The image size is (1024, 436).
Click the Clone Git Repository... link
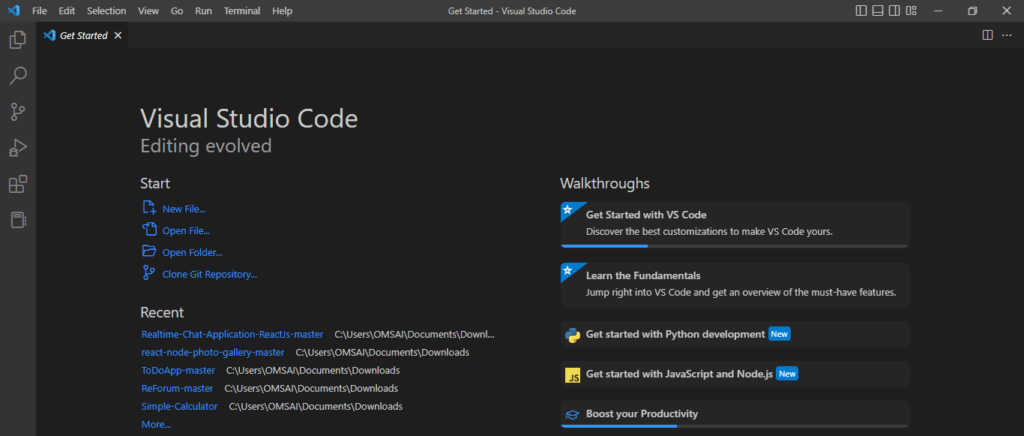tap(209, 273)
